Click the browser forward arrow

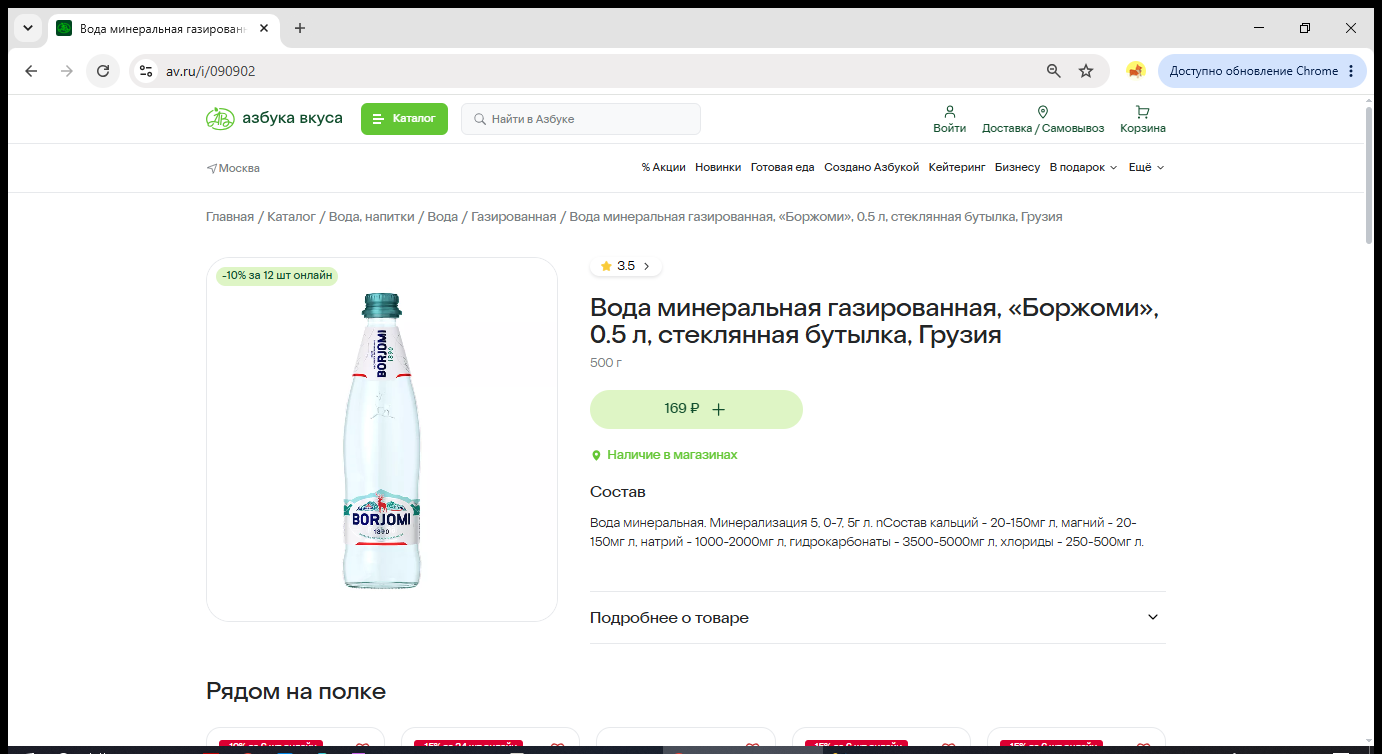click(67, 71)
